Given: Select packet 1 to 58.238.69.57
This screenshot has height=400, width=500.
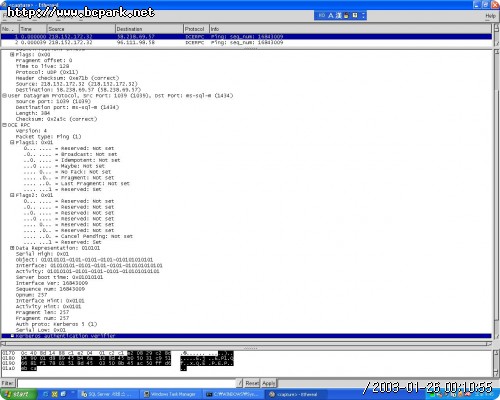Looking at the screenshot, I should tap(246, 37).
